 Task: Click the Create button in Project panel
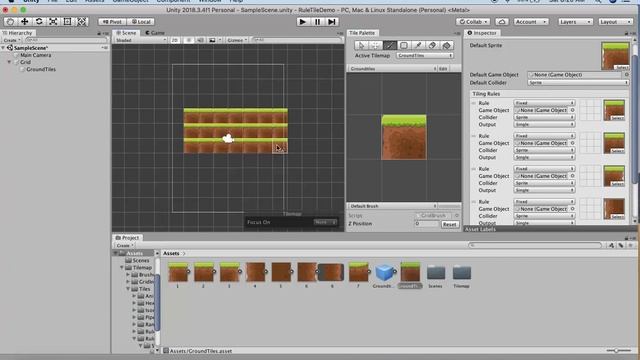[x=124, y=245]
